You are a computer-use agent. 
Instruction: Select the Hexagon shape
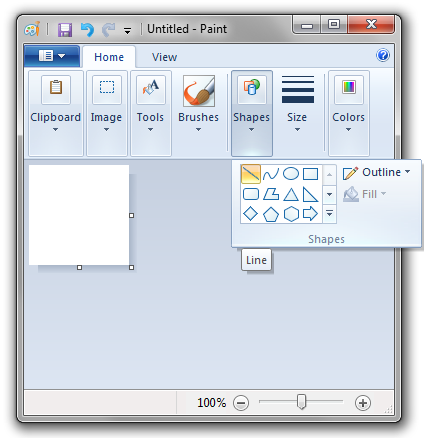(x=291, y=214)
